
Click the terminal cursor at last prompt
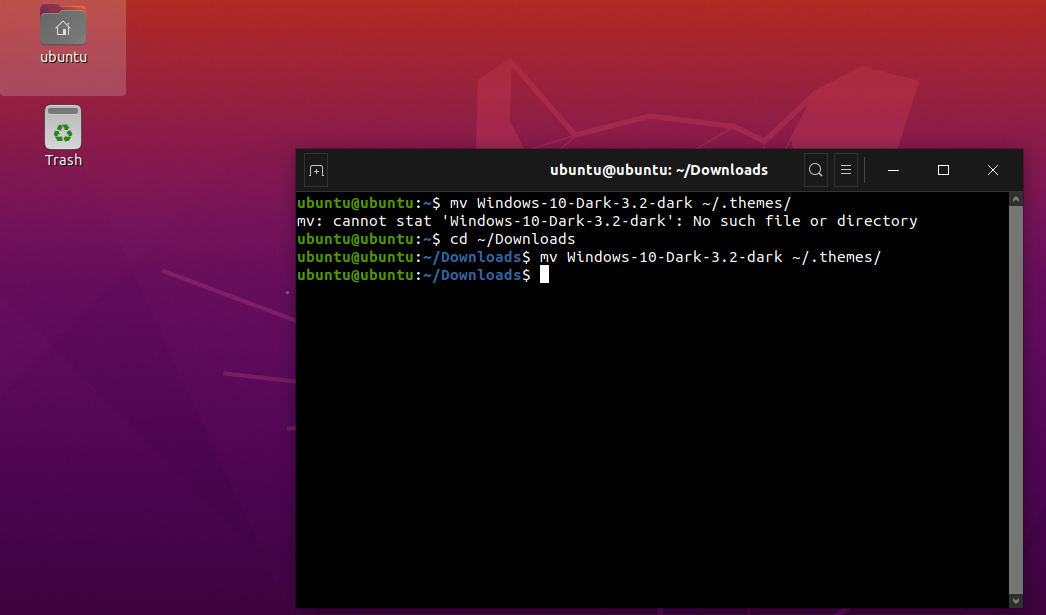[544, 275]
